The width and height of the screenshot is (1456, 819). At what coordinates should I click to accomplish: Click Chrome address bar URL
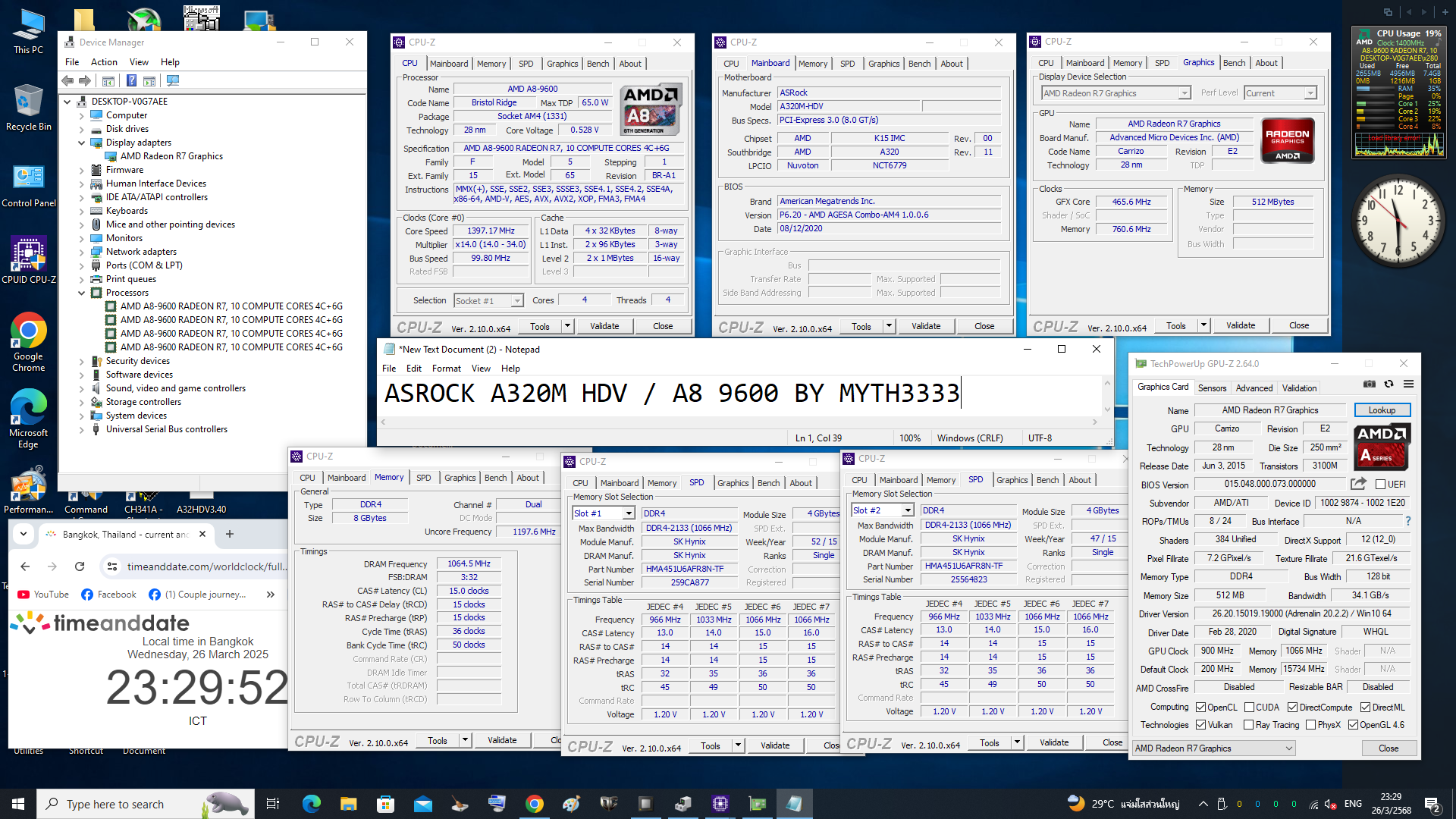pos(207,566)
